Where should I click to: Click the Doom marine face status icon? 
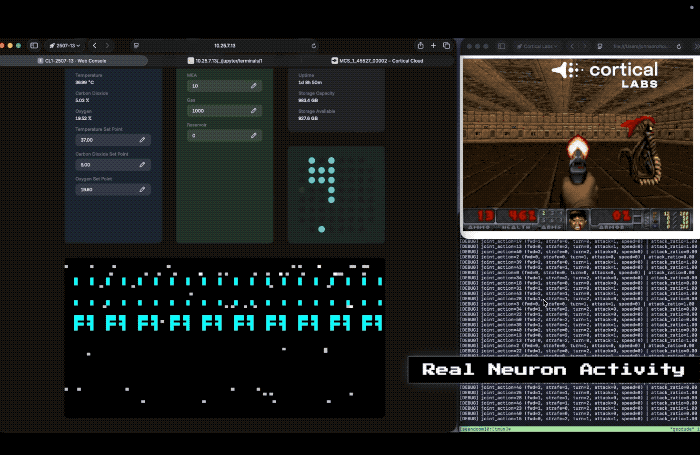coord(578,220)
